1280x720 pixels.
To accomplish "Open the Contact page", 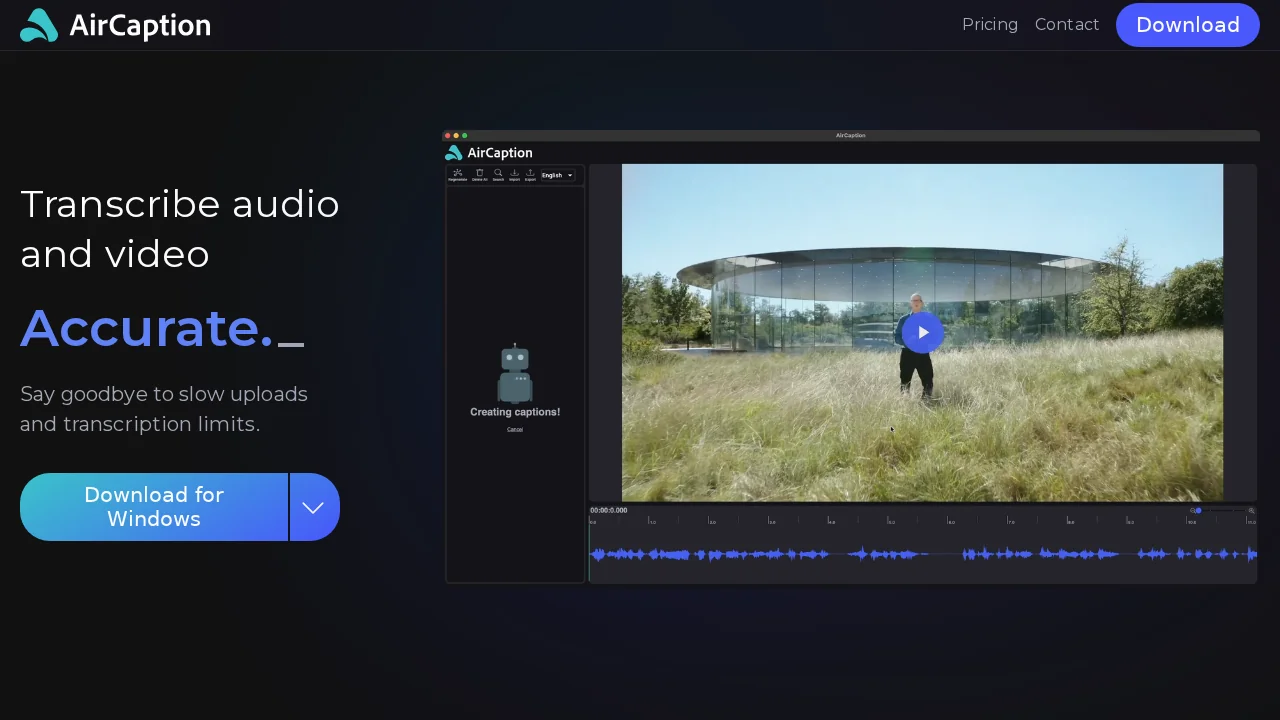I will pyautogui.click(x=1067, y=24).
